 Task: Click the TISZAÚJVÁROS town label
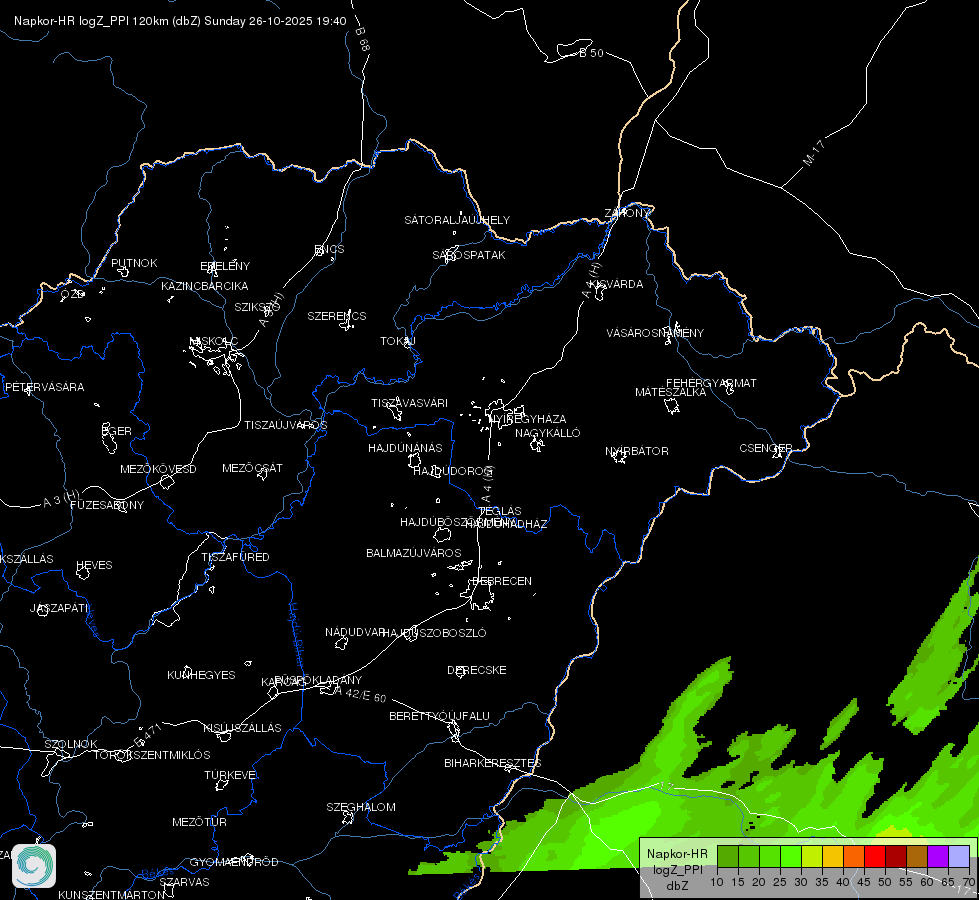tap(285, 425)
